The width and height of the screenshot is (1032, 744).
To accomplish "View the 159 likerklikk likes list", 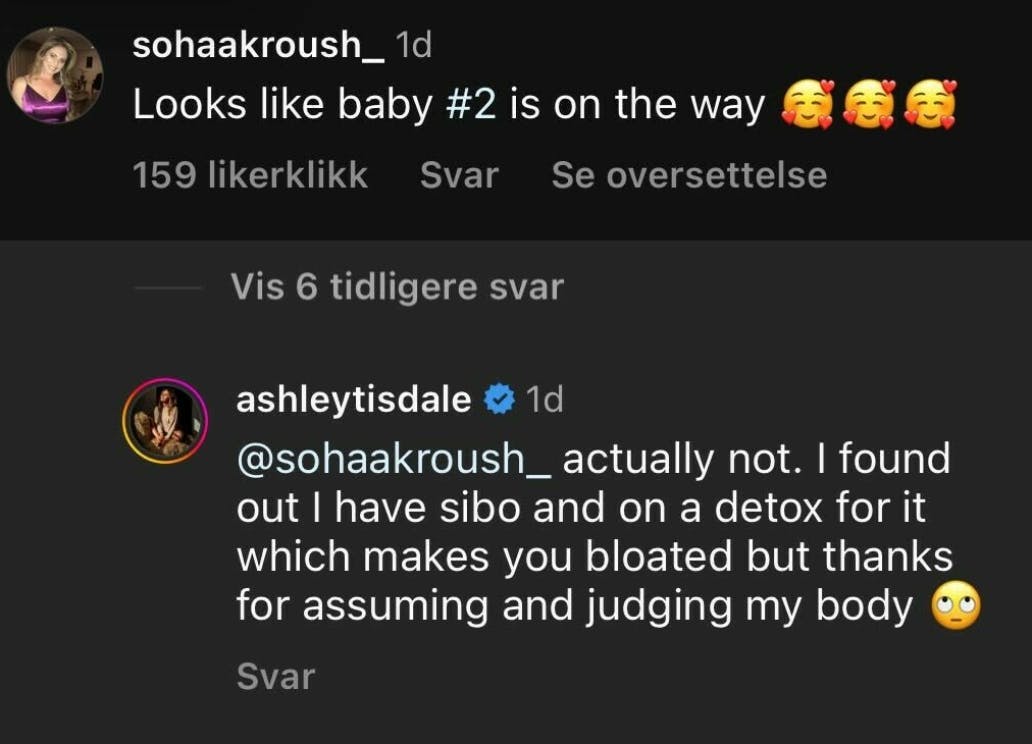I will 250,176.
